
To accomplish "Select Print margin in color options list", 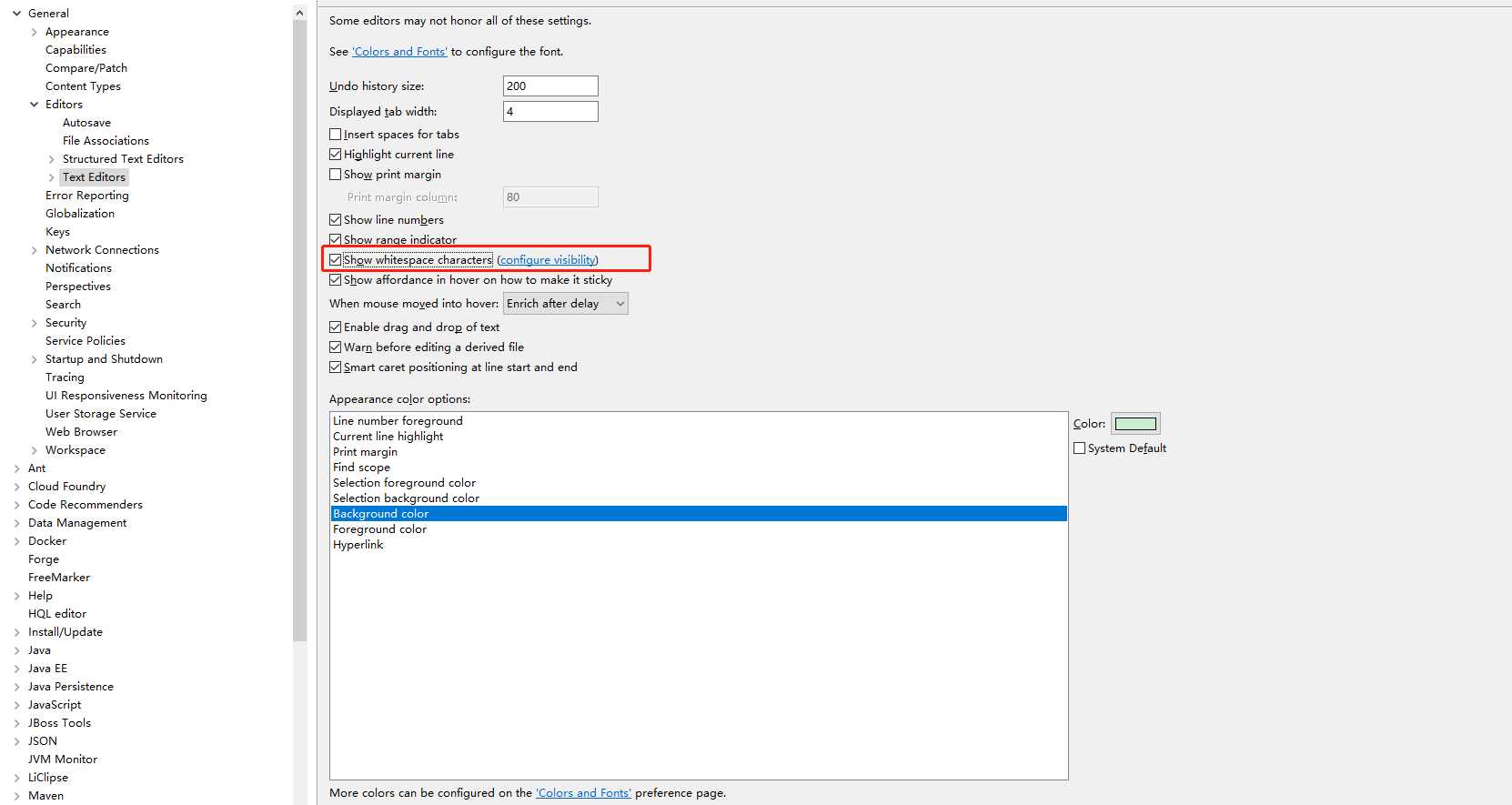I will [x=699, y=452].
